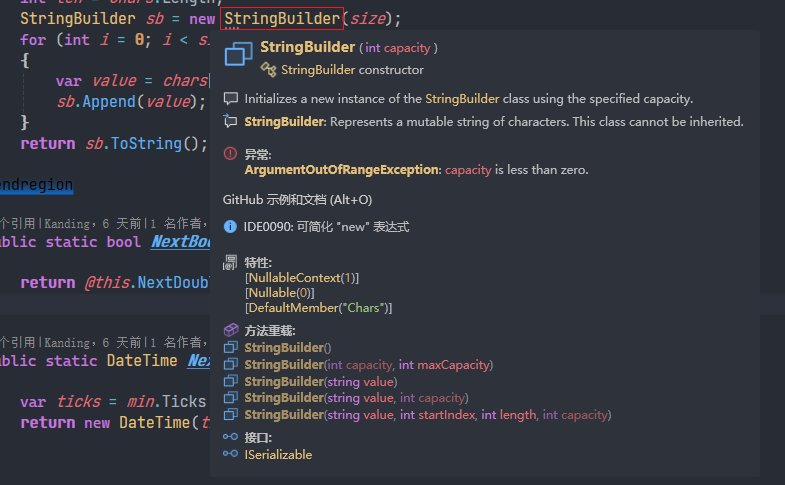Click the interface icon beside 接口
Viewport: 785px width, 485px height.
point(231,437)
